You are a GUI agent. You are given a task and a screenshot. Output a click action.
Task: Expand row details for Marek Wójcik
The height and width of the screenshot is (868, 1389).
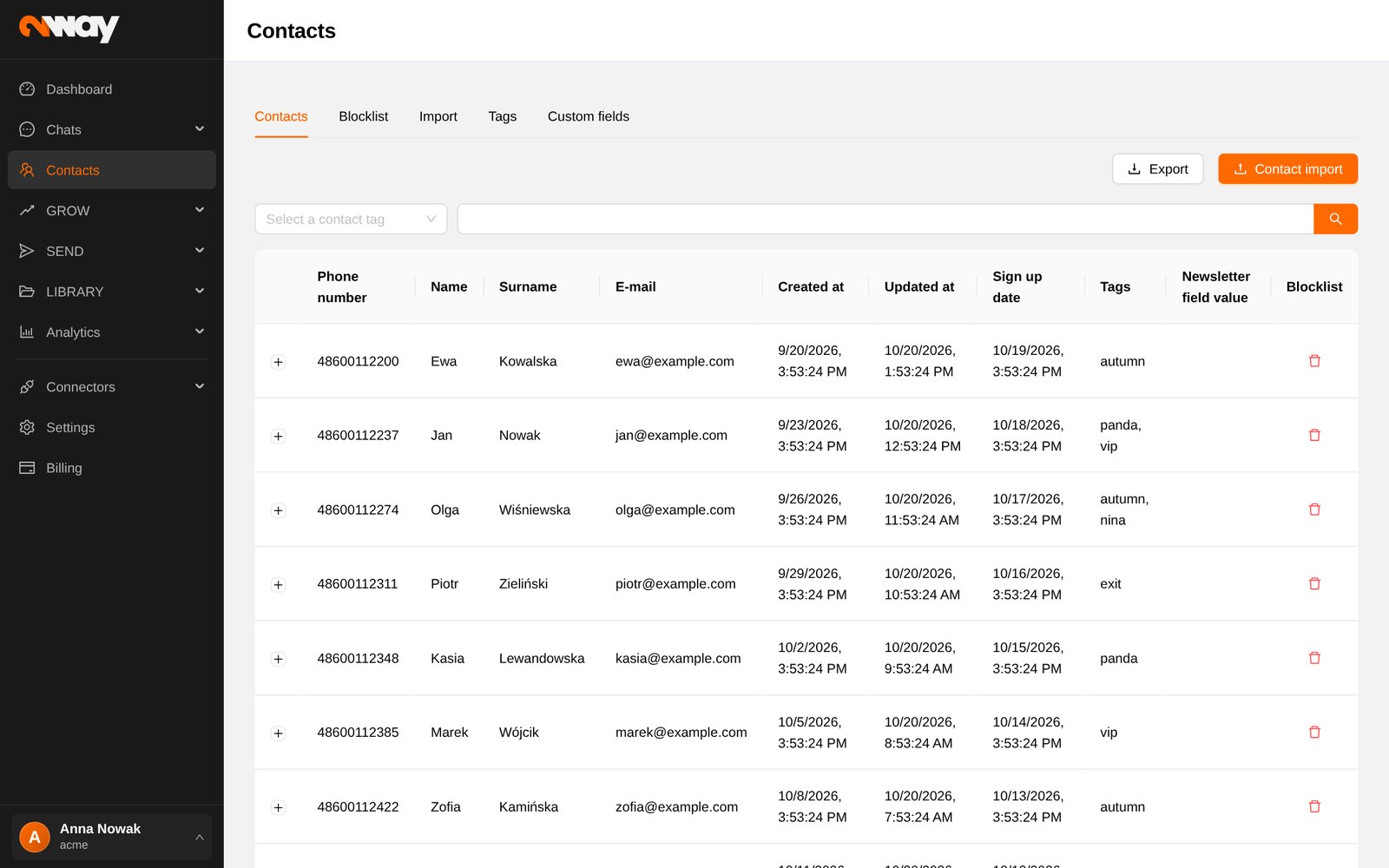tap(279, 733)
